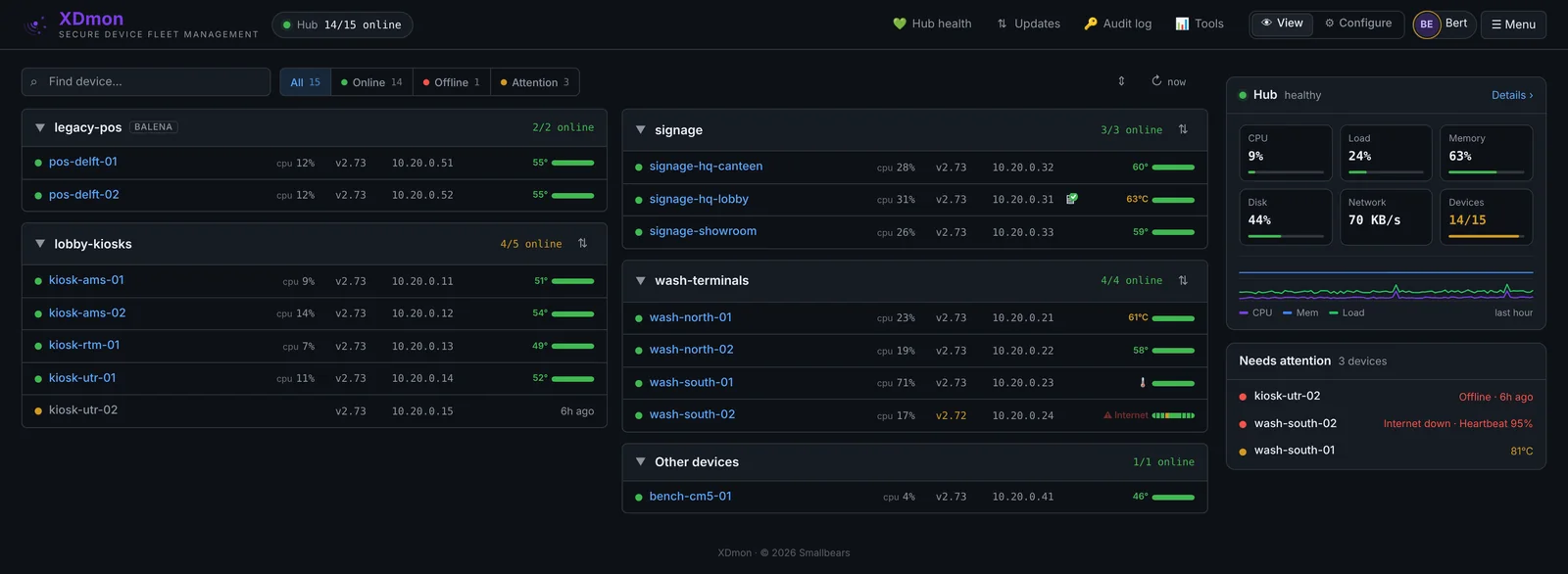This screenshot has height=574, width=1568.
Task: Toggle Load series in chart legend
Action: coord(1347,313)
